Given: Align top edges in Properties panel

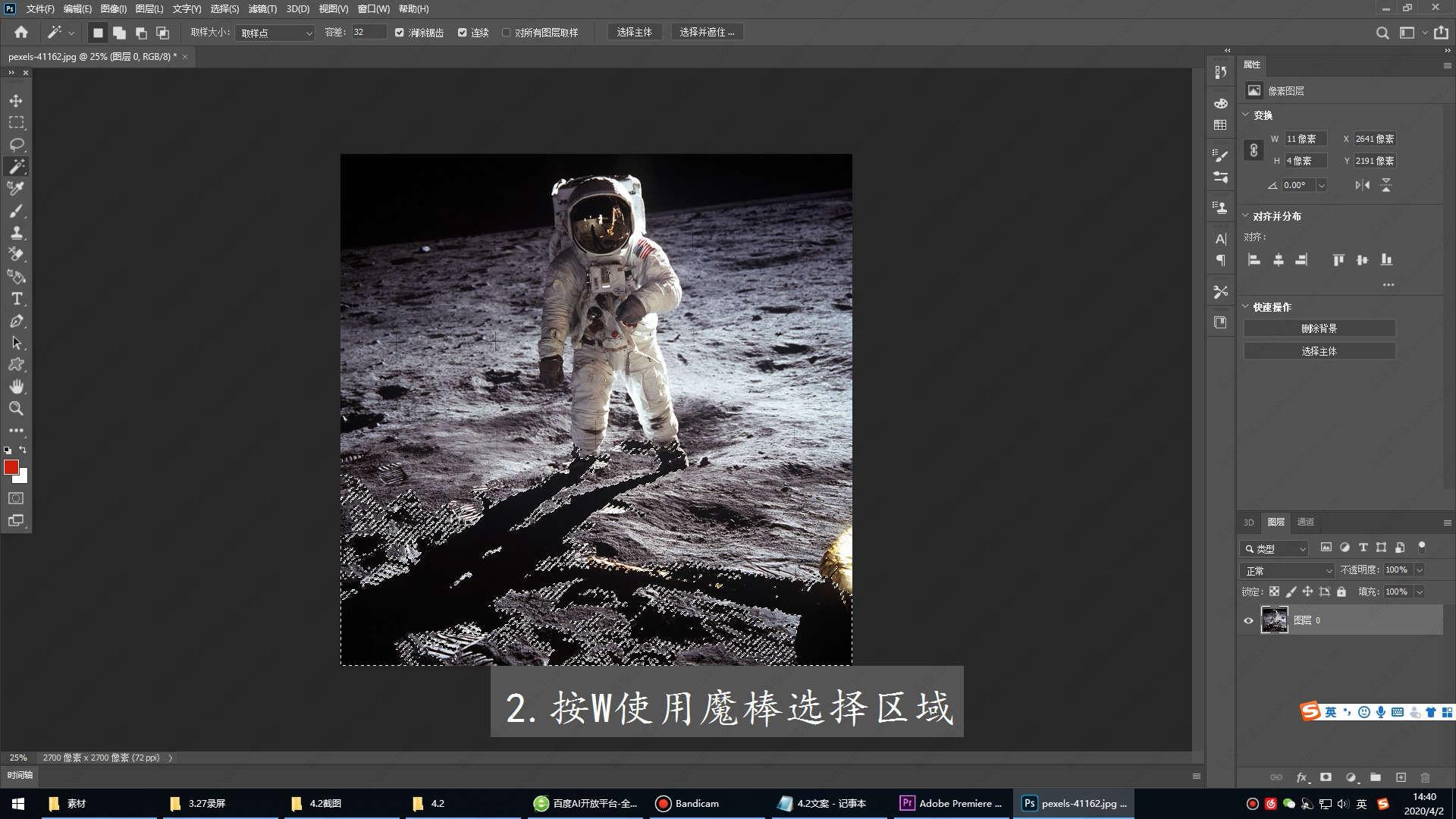Looking at the screenshot, I should (x=1338, y=260).
